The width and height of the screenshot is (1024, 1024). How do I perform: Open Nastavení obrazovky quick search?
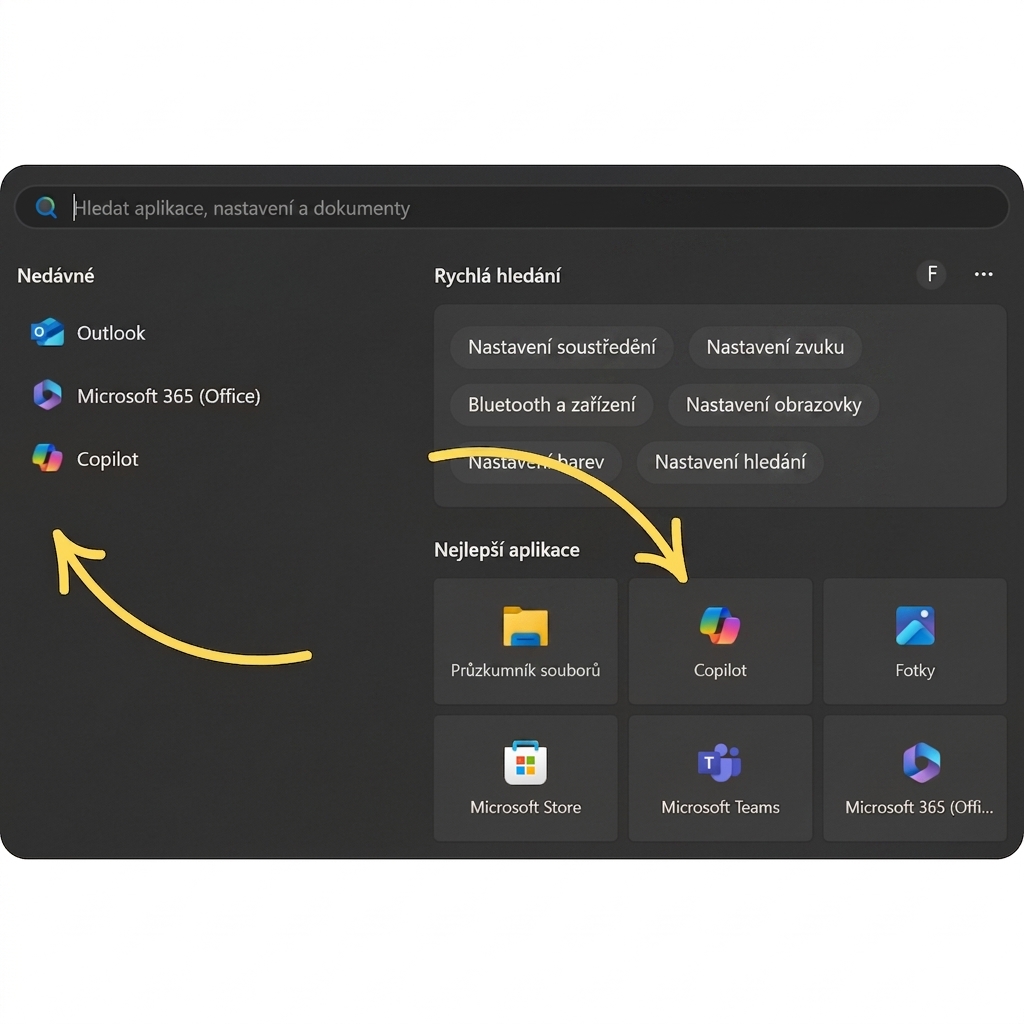[x=773, y=404]
